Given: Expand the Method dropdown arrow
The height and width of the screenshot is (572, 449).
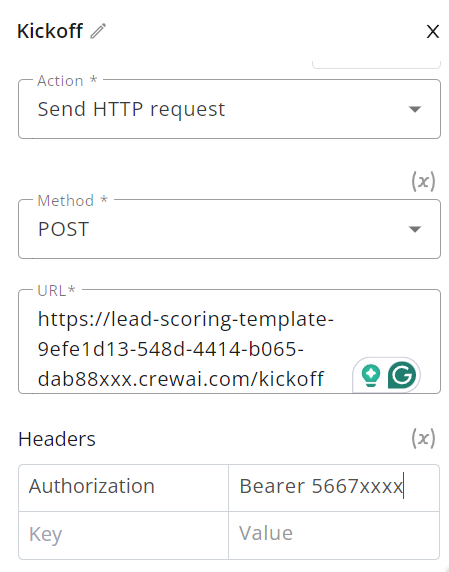Looking at the screenshot, I should (415, 229).
